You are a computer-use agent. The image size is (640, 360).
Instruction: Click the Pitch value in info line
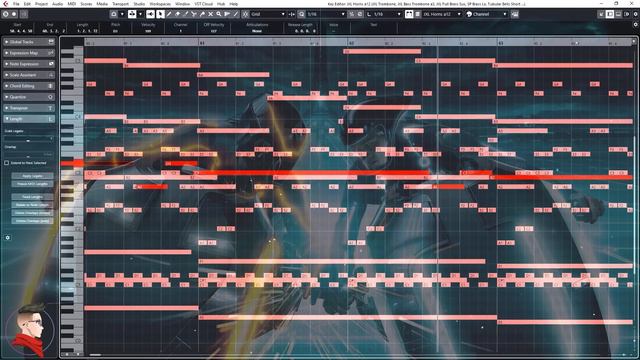click(x=115, y=31)
